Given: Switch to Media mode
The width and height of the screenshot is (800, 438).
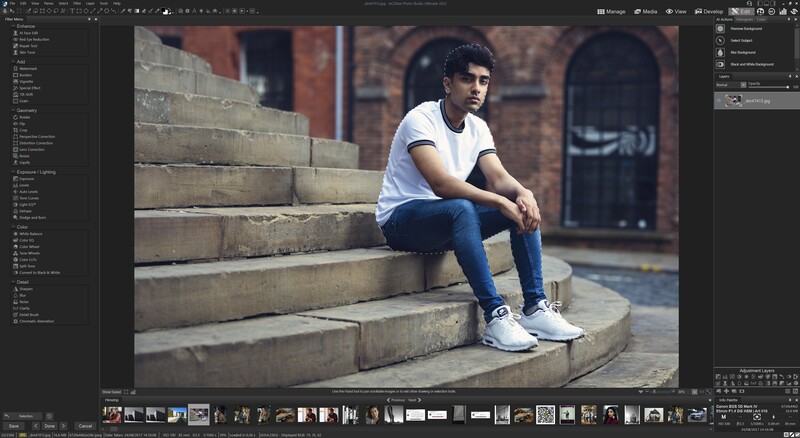Looking at the screenshot, I should [x=645, y=11].
